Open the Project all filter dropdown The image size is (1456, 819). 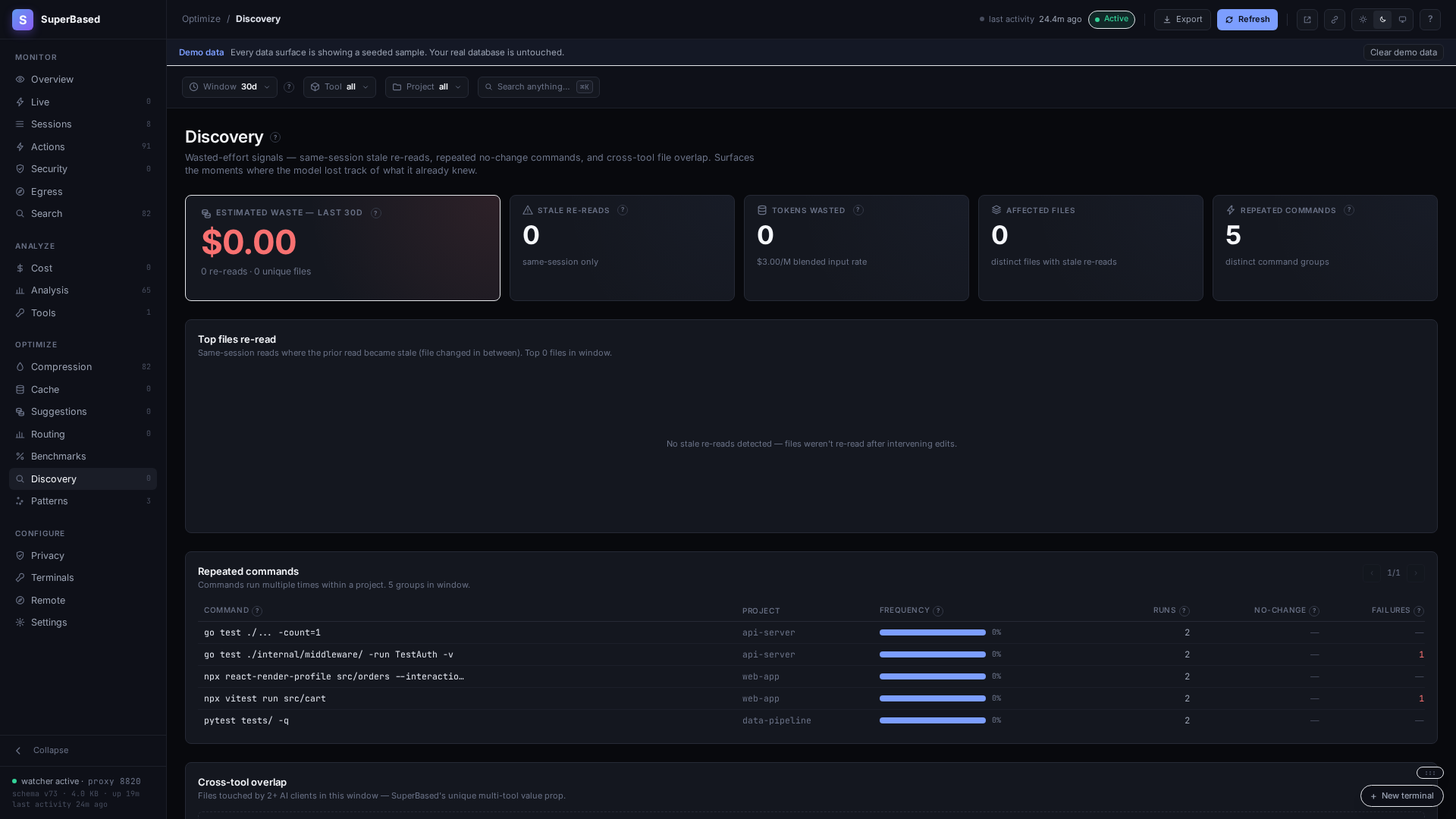point(426,87)
